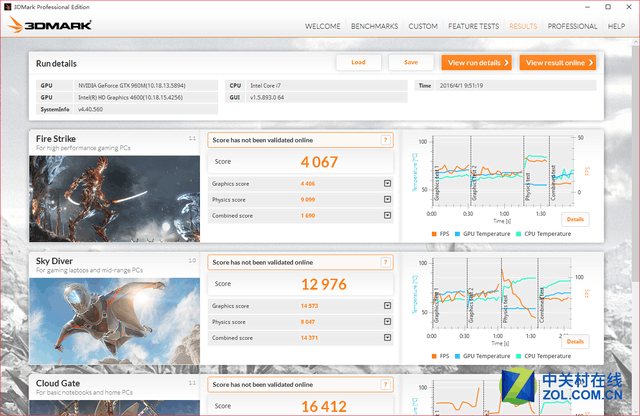Click the Sky Diver title heading
640x416 pixels.
54,261
